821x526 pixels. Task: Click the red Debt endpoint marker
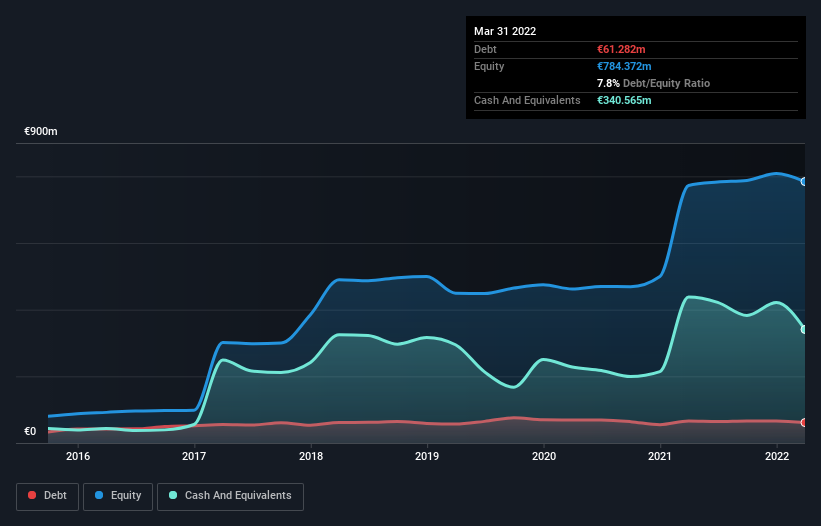[804, 422]
